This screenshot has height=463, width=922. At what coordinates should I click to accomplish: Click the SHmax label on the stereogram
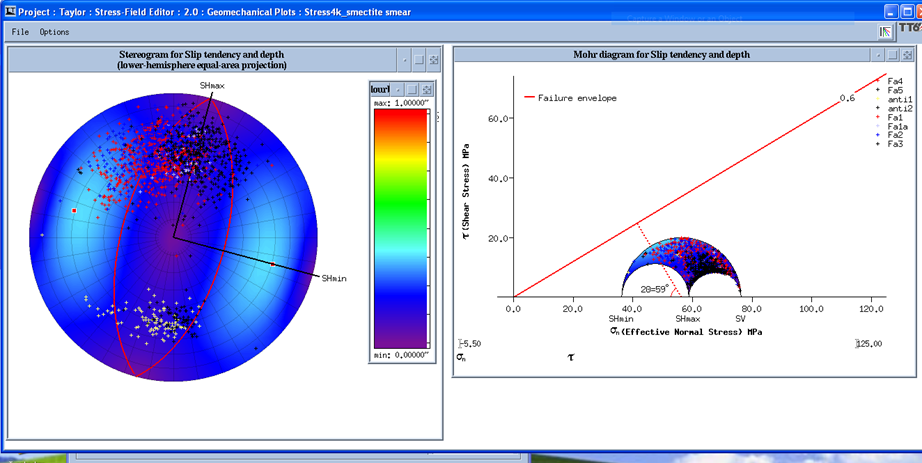click(212, 85)
